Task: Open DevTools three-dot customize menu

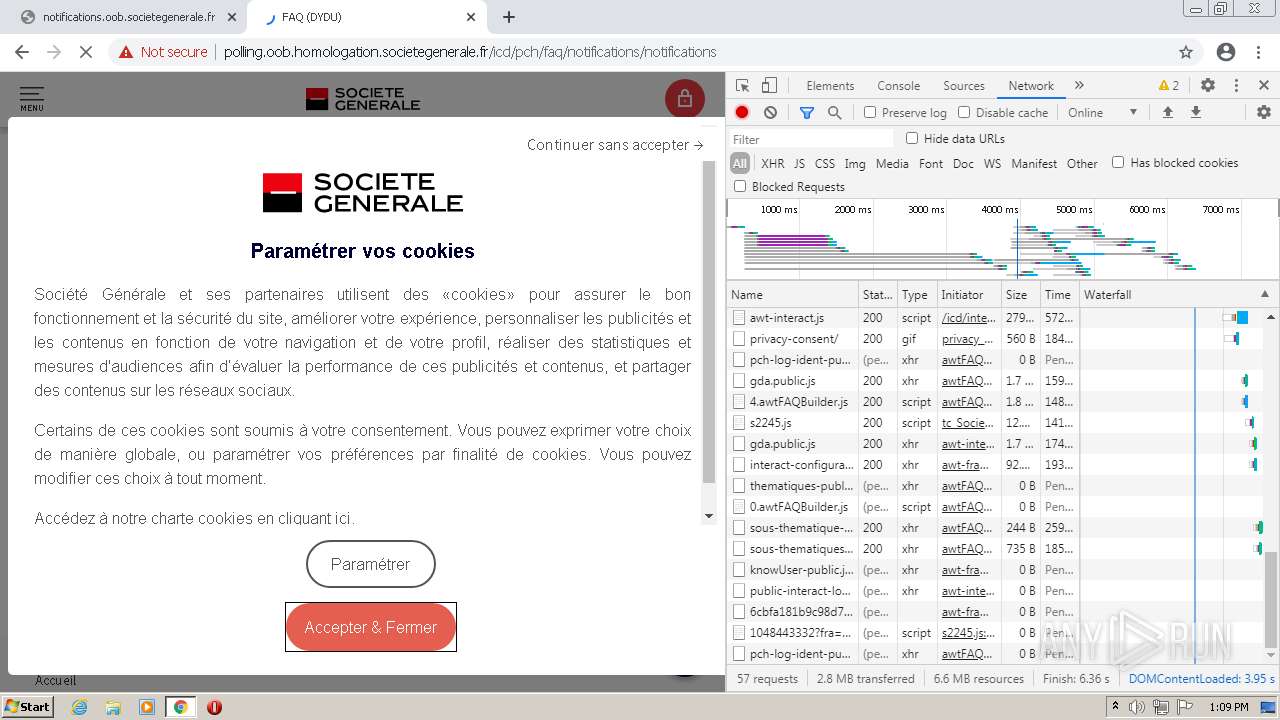Action: point(1236,86)
